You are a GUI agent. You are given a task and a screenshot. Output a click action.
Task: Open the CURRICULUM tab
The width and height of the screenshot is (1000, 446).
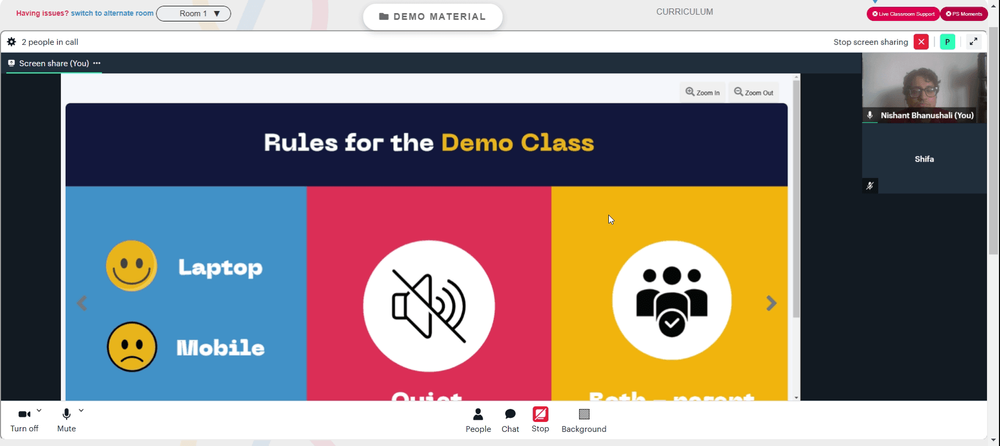tap(684, 11)
